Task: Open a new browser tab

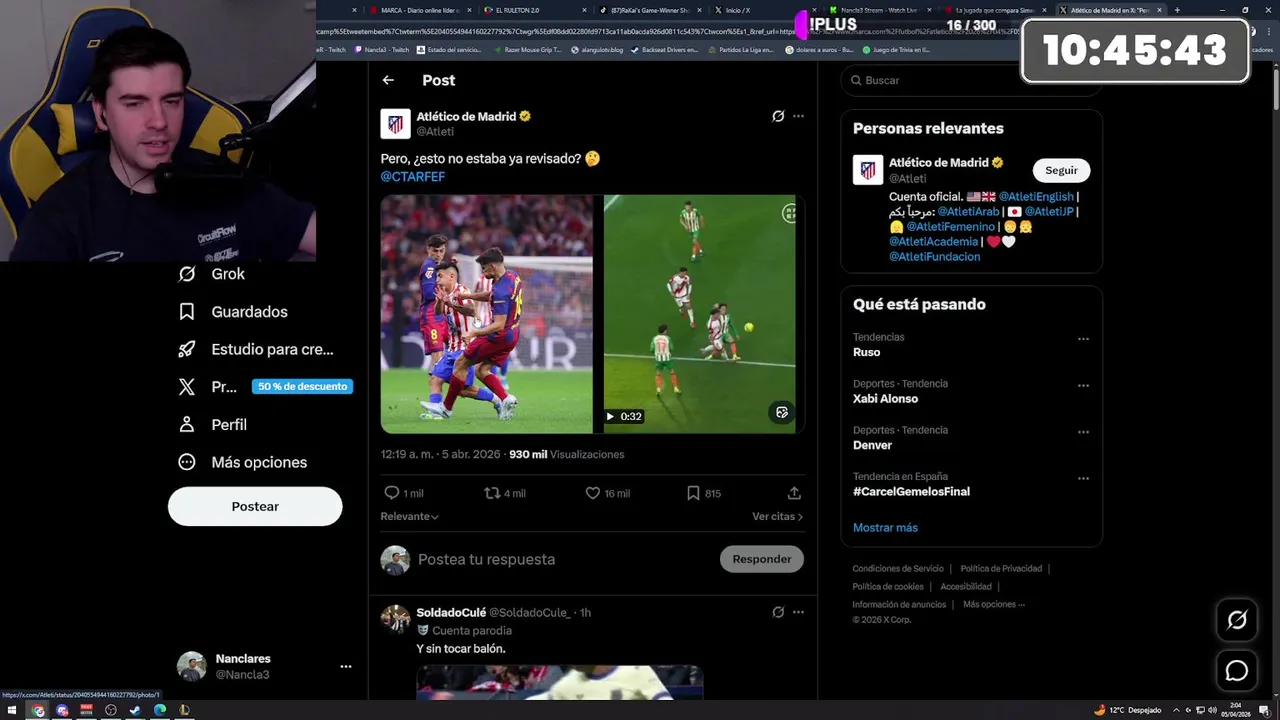Action: coord(1176,10)
